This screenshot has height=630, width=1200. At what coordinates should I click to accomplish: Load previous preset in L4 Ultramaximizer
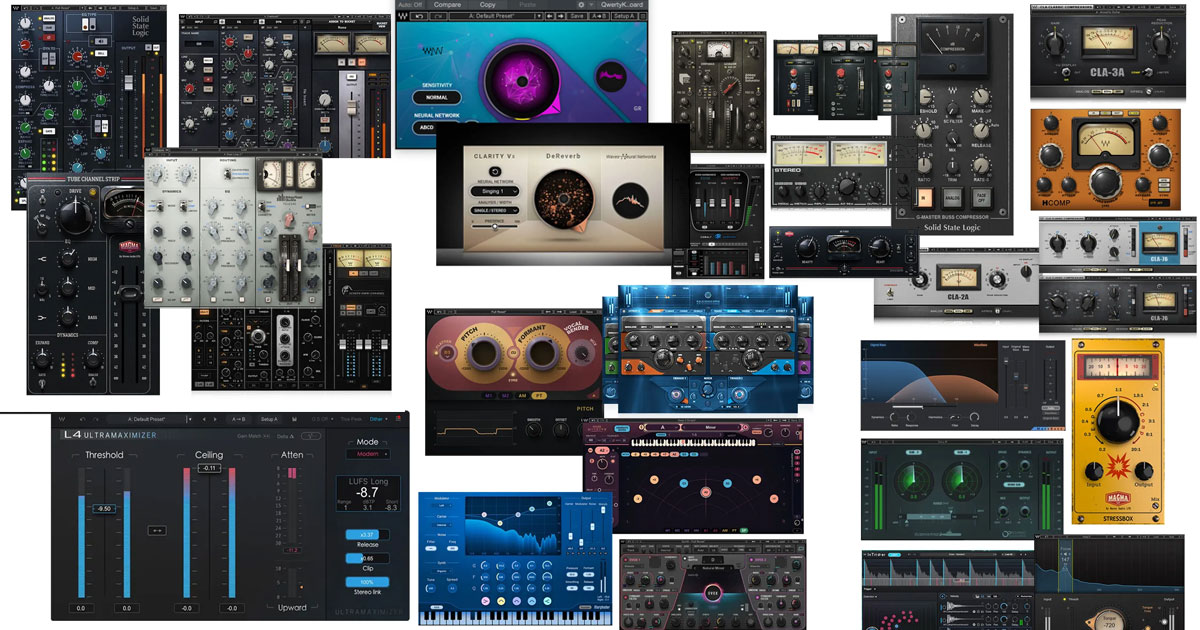203,419
